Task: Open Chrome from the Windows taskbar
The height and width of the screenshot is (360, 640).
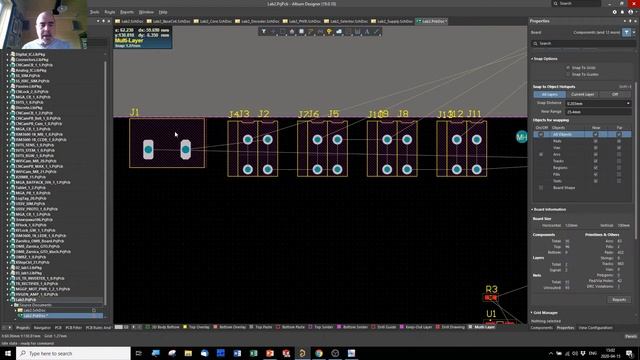Action: [x=319, y=353]
